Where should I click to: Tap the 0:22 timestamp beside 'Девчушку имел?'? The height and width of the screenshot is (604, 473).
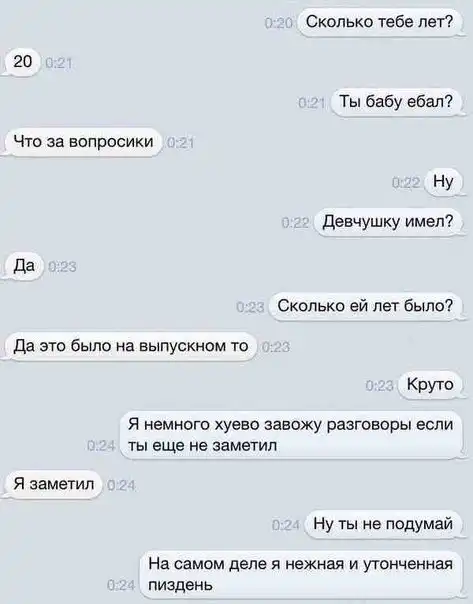(x=295, y=223)
